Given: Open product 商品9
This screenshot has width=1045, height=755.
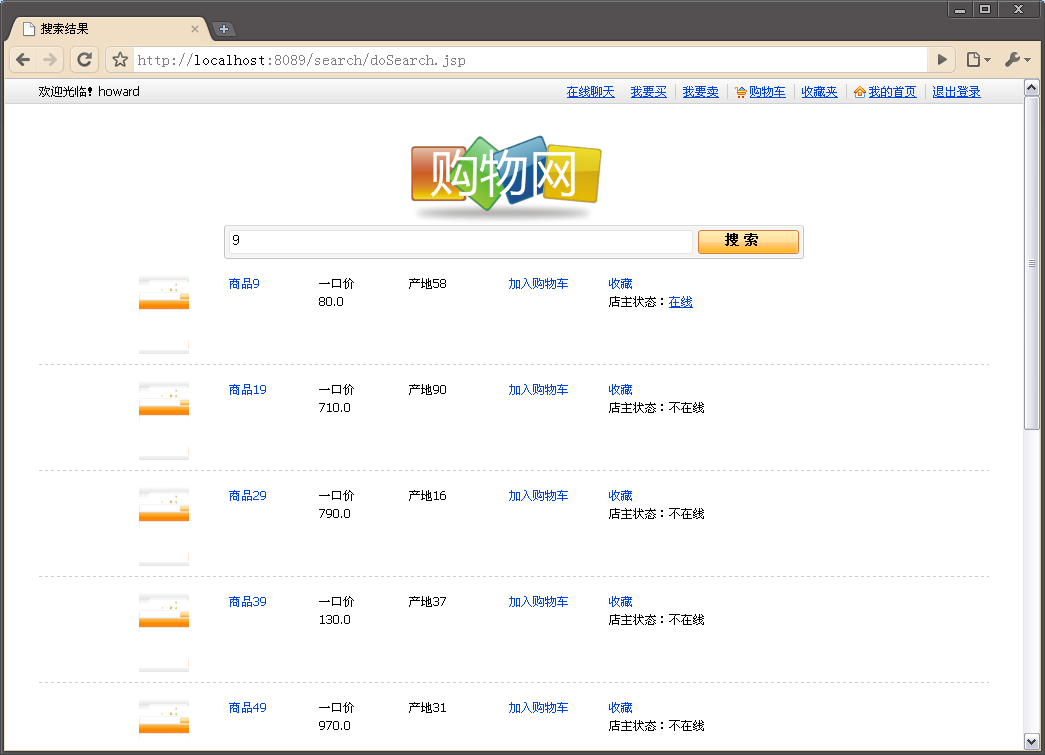Looking at the screenshot, I should click(x=244, y=284).
